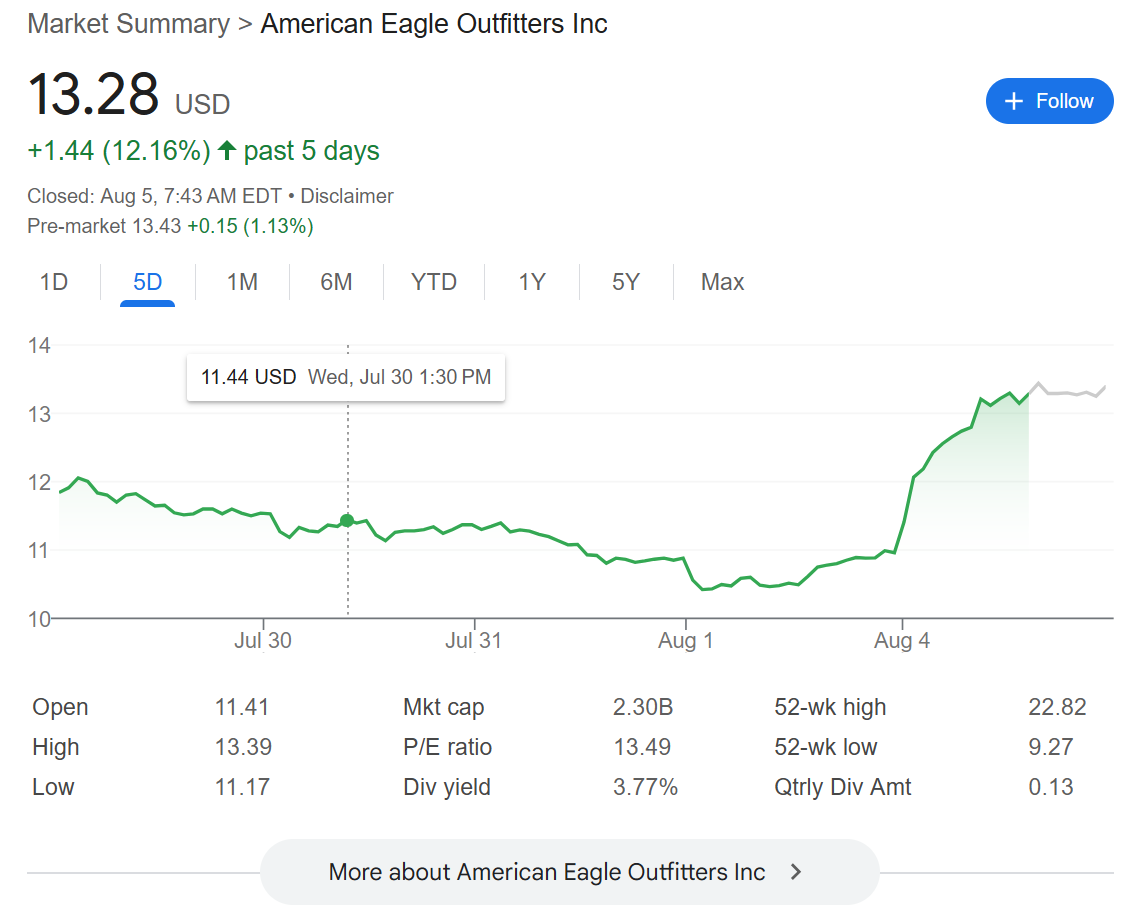Open the 5Y chart range
This screenshot has width=1144, height=922.
(626, 282)
